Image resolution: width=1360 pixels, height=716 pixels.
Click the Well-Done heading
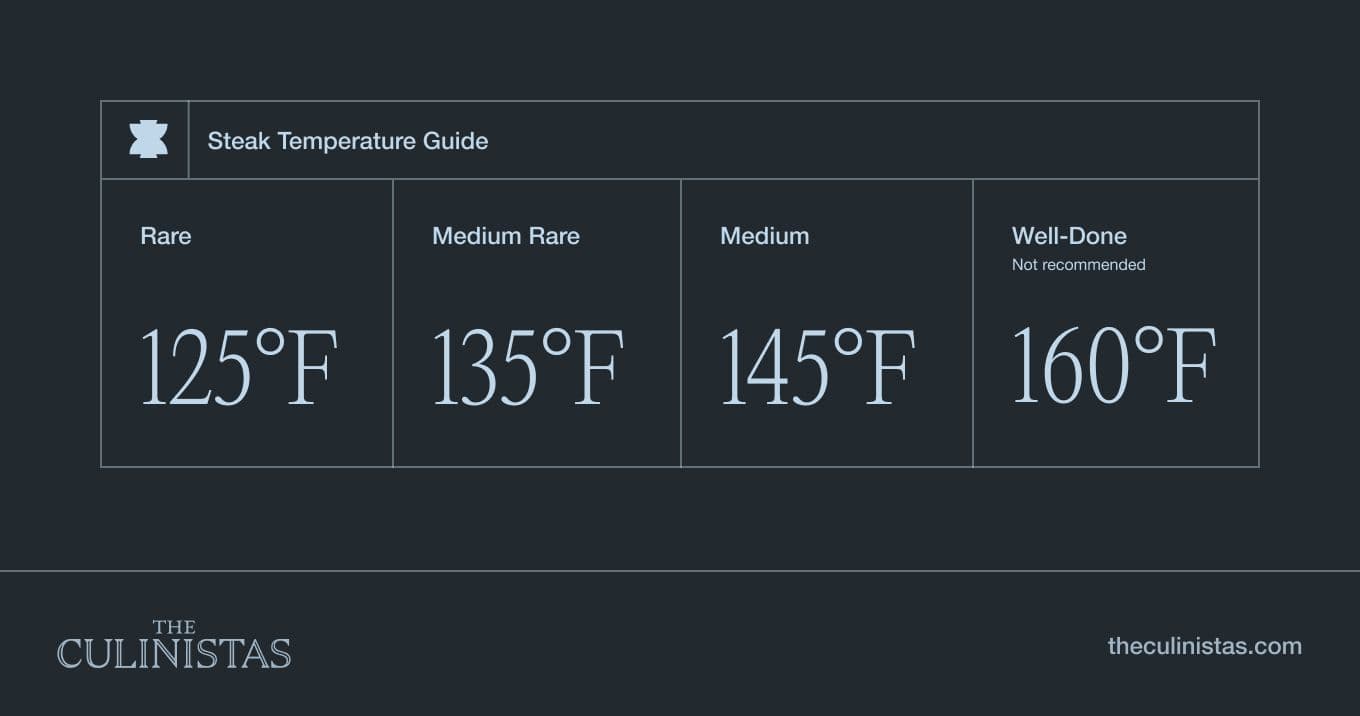tap(1069, 236)
